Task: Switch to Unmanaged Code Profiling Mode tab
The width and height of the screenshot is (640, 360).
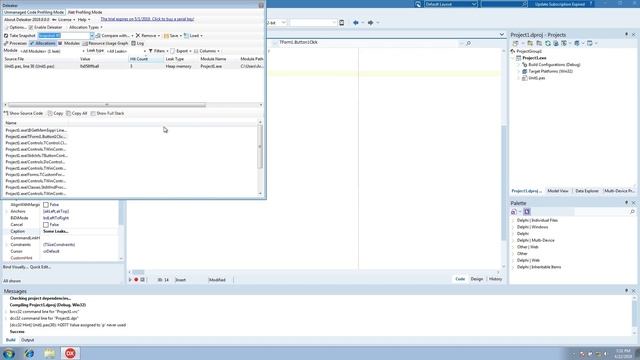Action: (34, 12)
